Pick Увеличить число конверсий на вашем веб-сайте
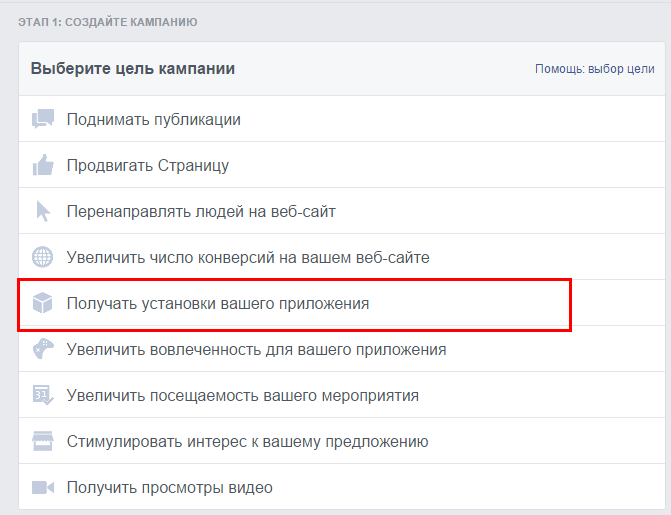Image resolution: width=671 pixels, height=515 pixels. click(341, 257)
